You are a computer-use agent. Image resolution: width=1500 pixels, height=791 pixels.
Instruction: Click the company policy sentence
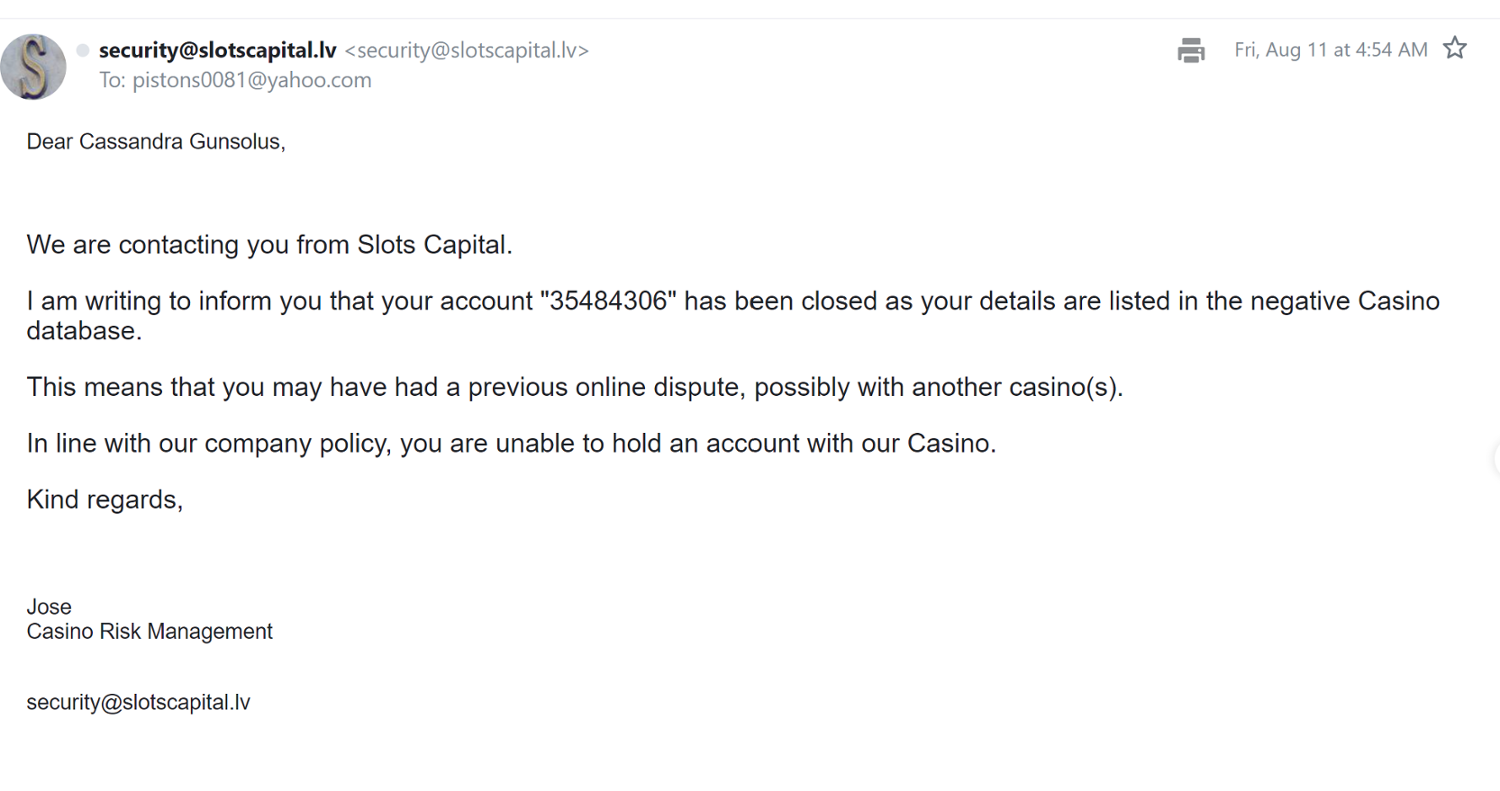(511, 443)
